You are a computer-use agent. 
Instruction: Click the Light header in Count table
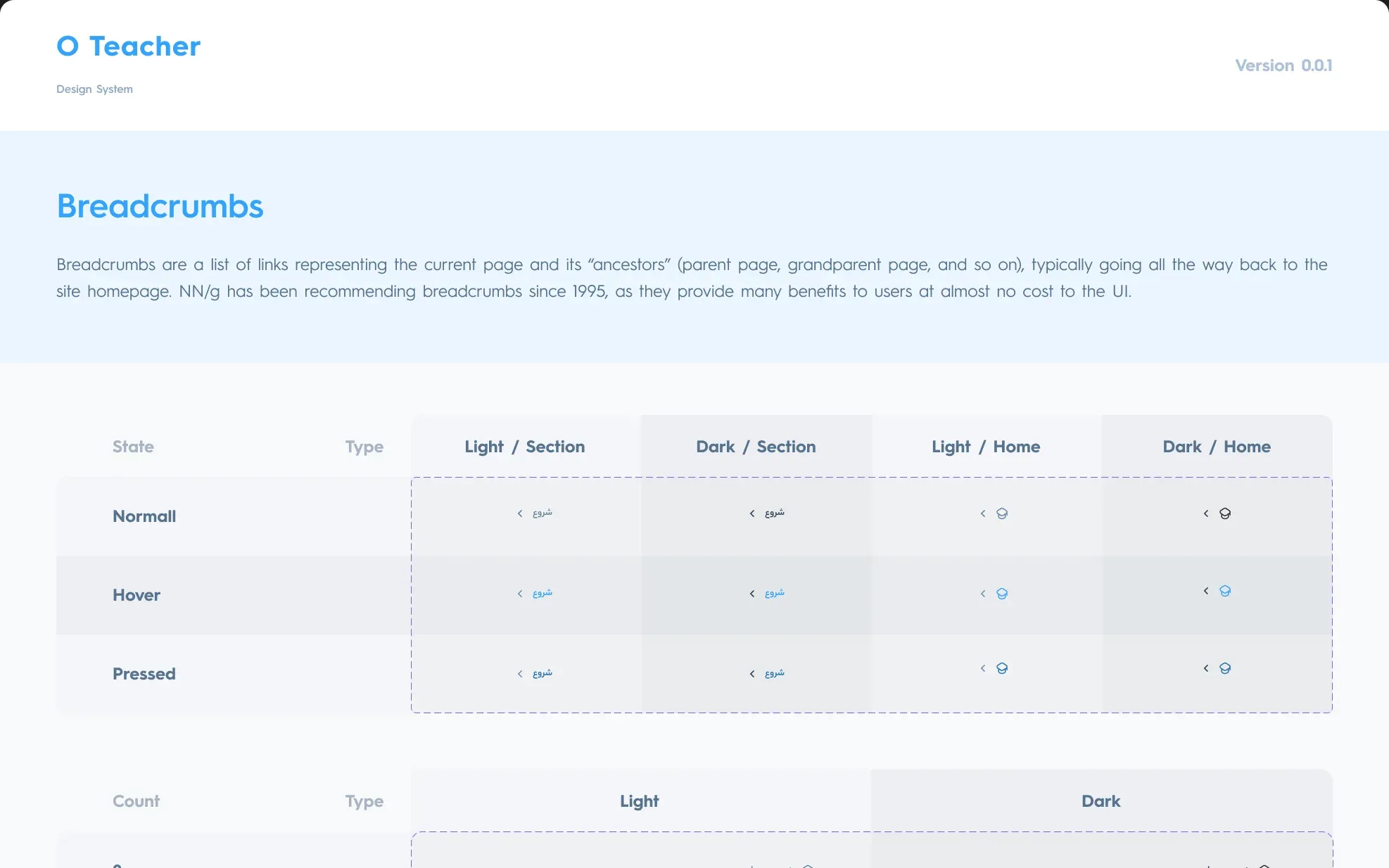point(640,801)
